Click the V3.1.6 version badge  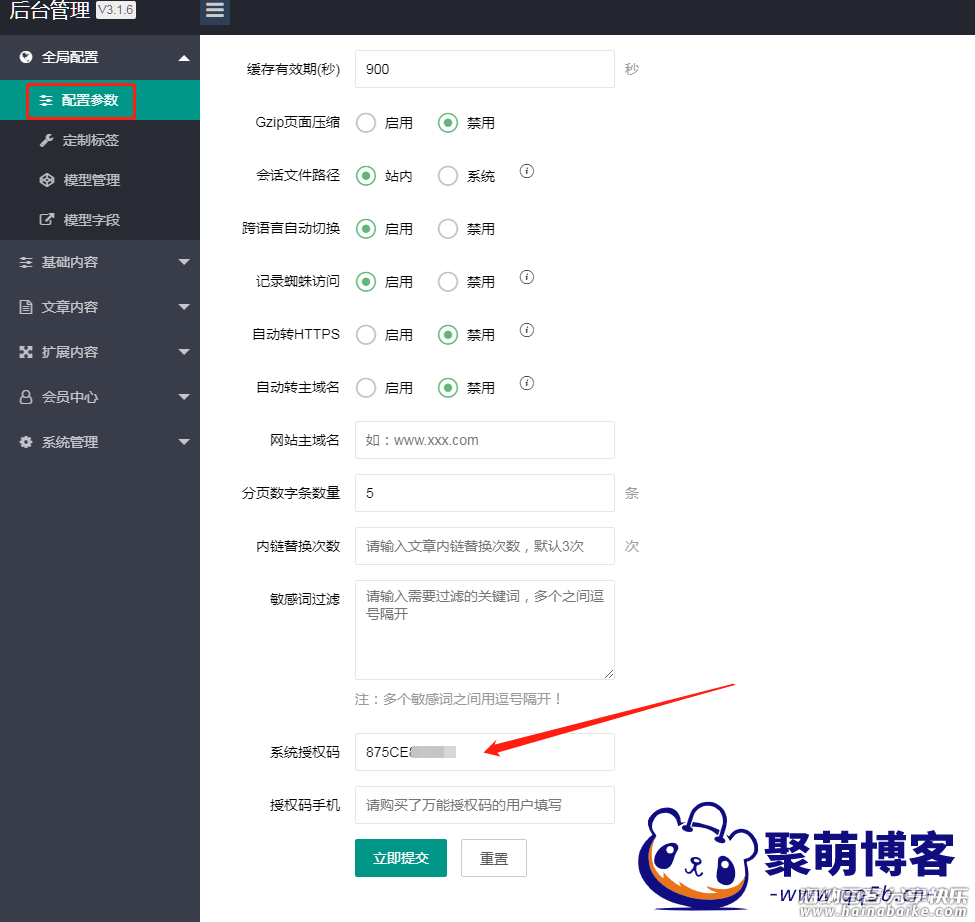[116, 10]
